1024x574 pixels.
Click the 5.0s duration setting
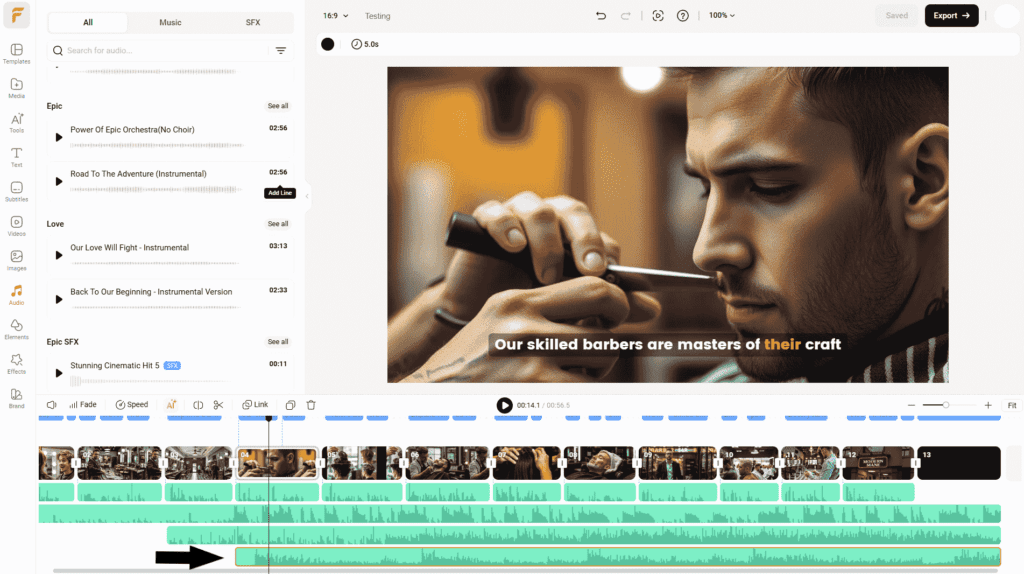coord(365,44)
